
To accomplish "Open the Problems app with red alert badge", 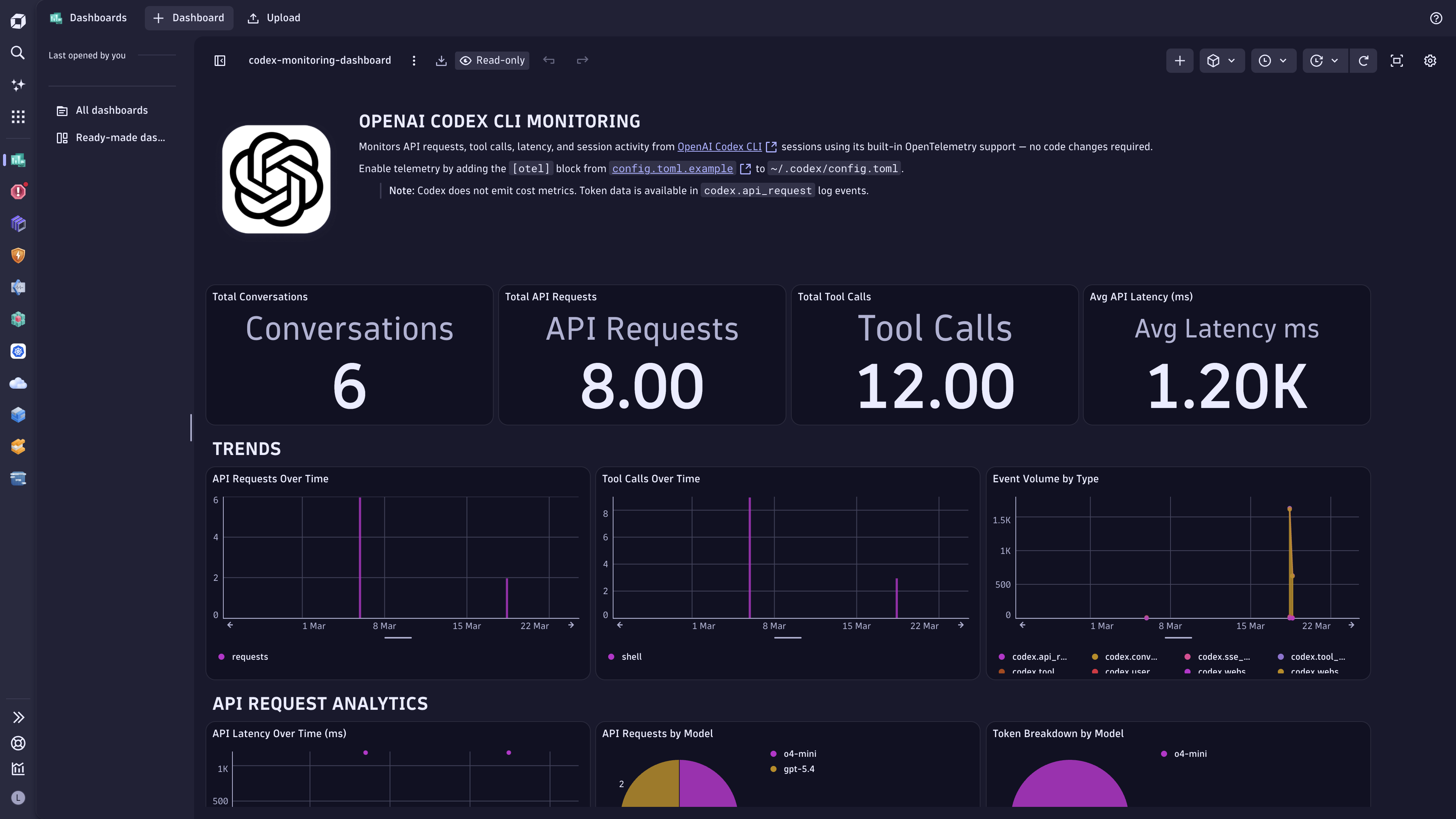I will tap(18, 191).
